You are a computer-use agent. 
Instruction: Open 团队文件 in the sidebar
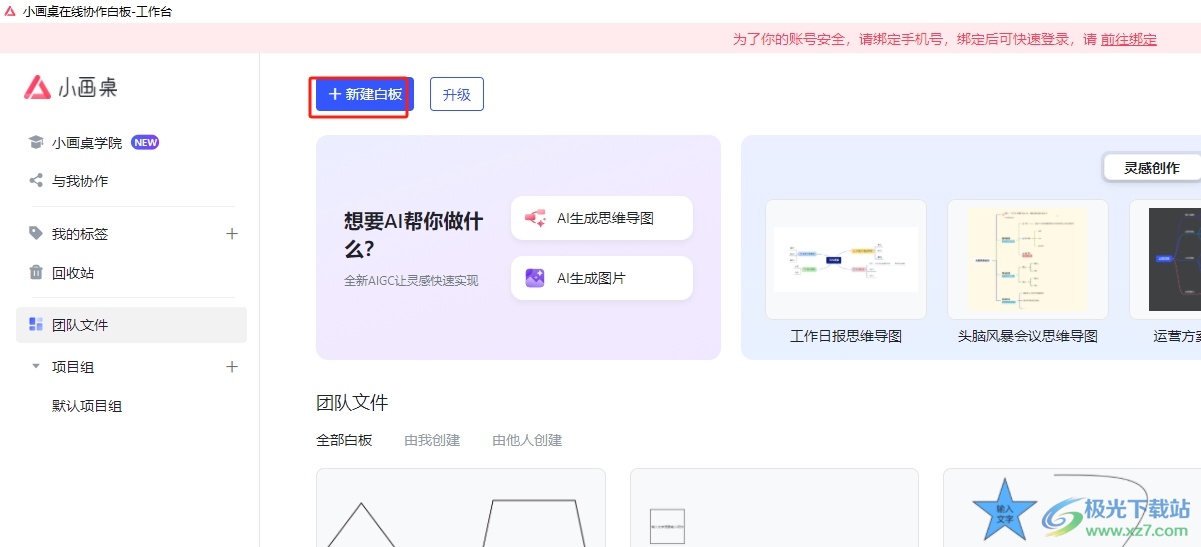point(131,325)
